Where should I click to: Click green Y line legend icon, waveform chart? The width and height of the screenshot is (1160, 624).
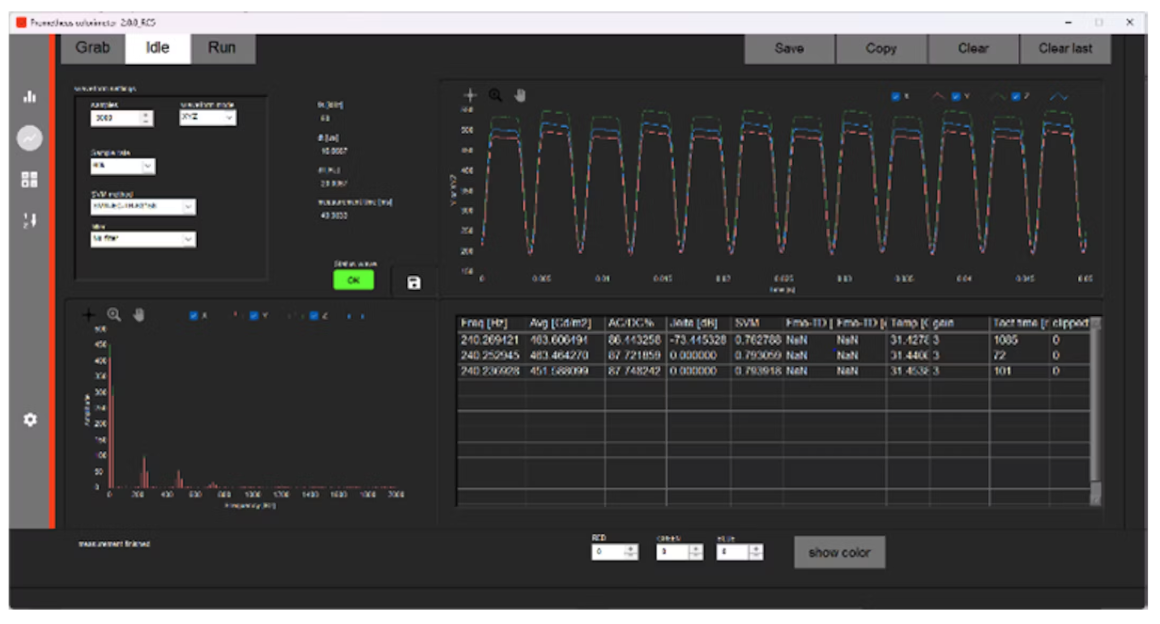click(998, 96)
